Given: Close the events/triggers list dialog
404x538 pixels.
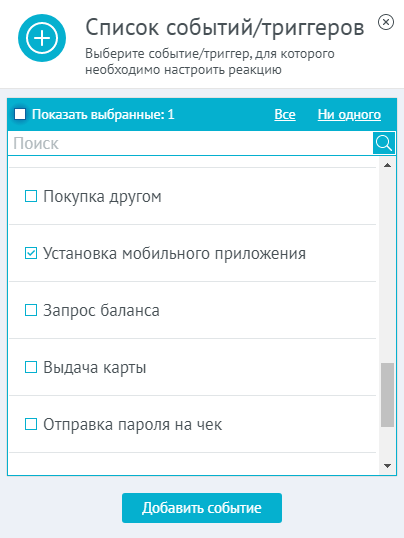Looking at the screenshot, I should [x=386, y=22].
